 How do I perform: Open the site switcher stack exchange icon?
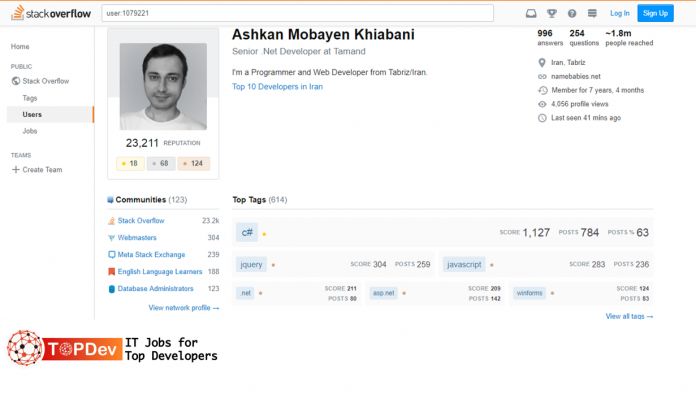pyautogui.click(x=592, y=13)
